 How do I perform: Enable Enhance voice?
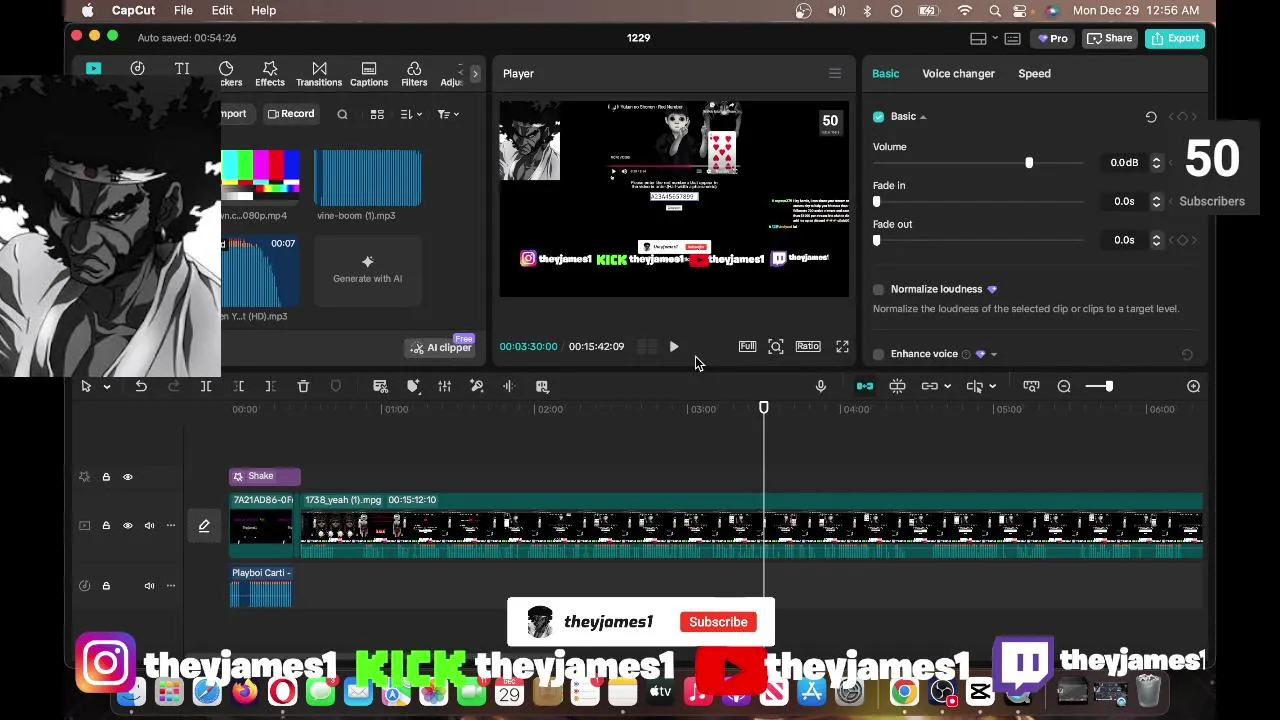(x=879, y=354)
